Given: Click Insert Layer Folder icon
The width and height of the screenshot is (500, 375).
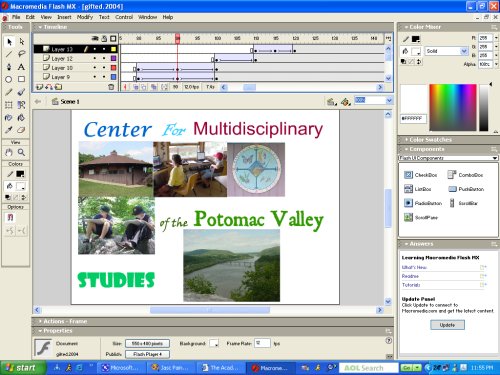Looking at the screenshot, I should 58,87.
